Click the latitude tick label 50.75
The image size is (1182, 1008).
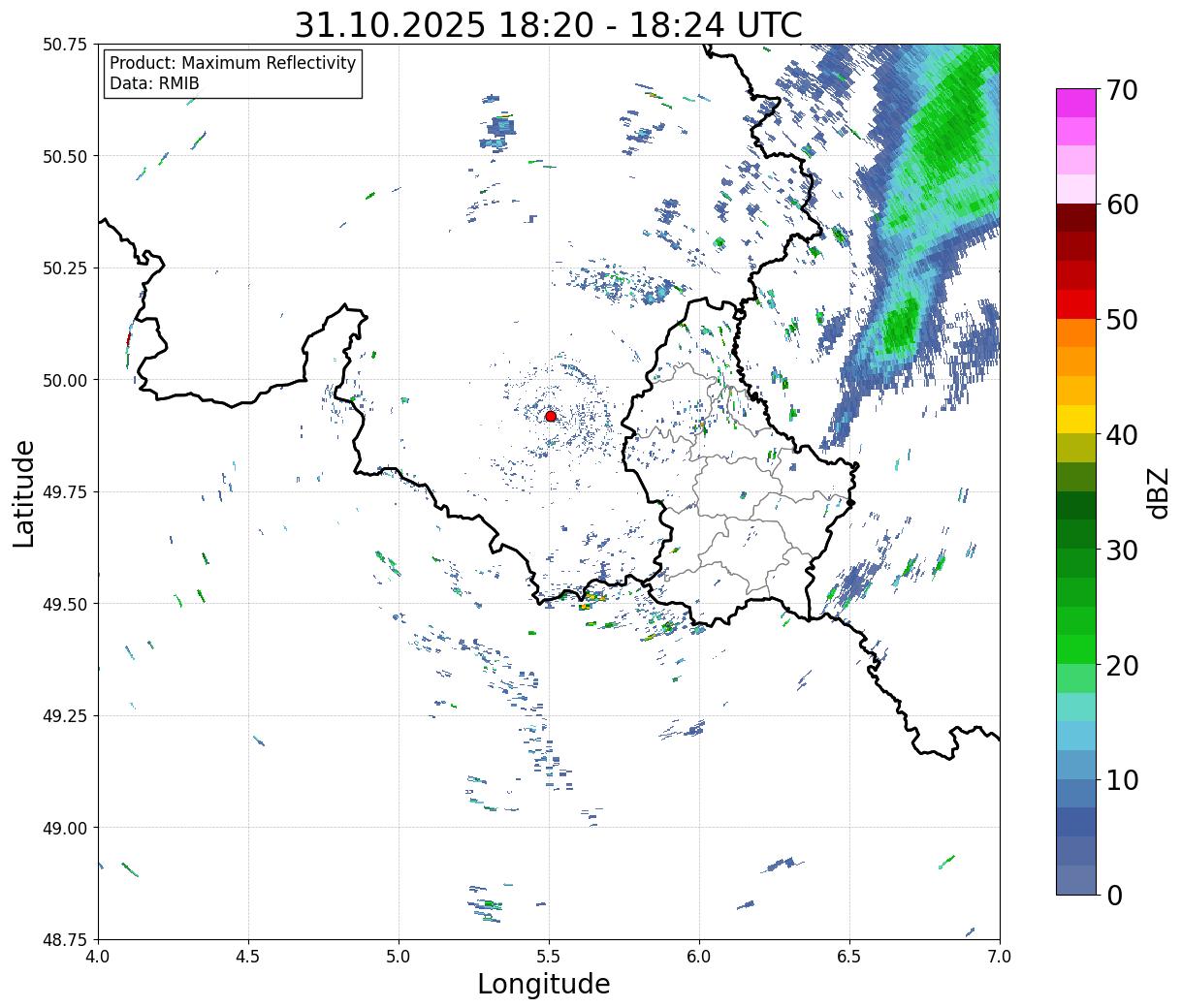[x=64, y=45]
